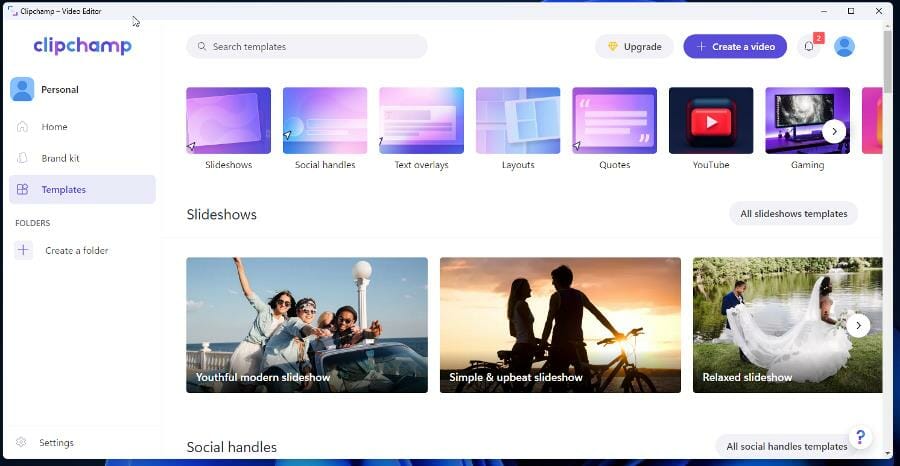Click the All social handles templates button
Image resolution: width=900 pixels, height=466 pixels.
[786, 446]
